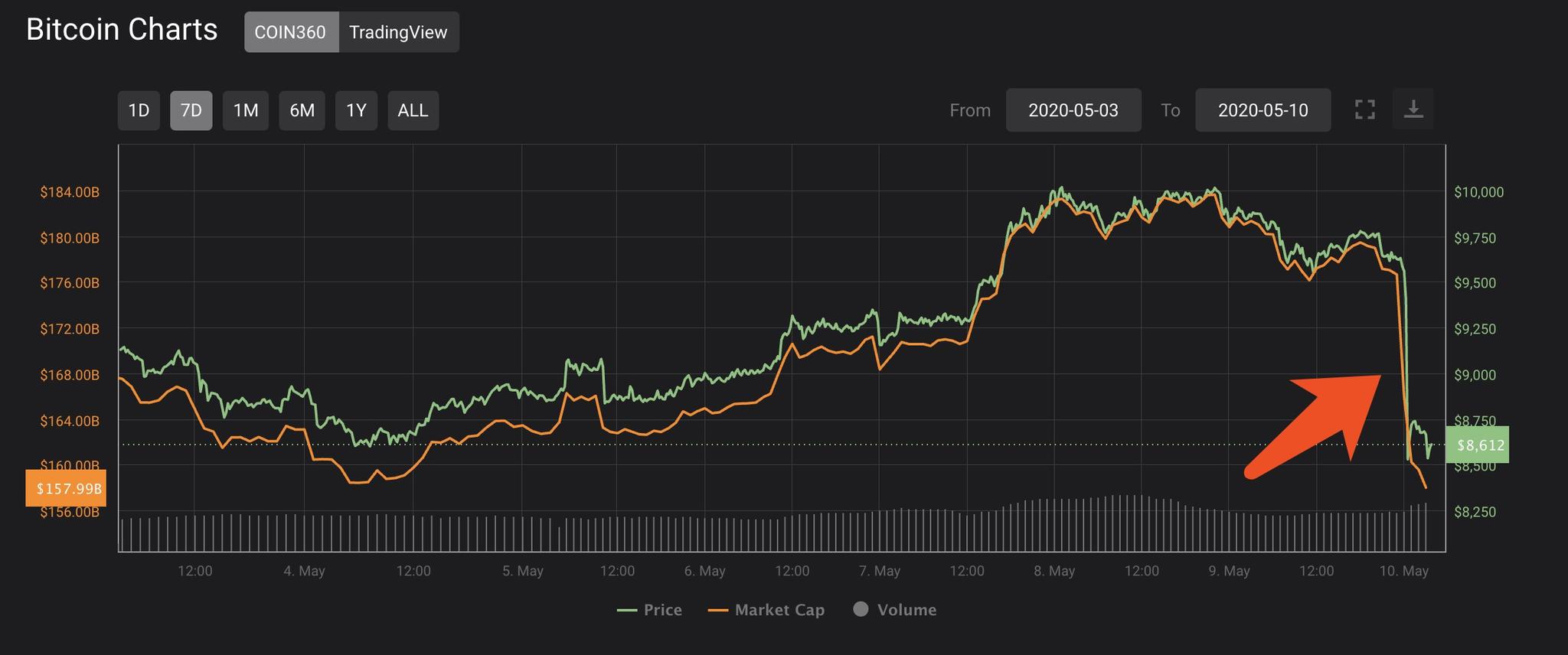Choose the 1M time range
This screenshot has height=655, width=1568.
[x=245, y=110]
